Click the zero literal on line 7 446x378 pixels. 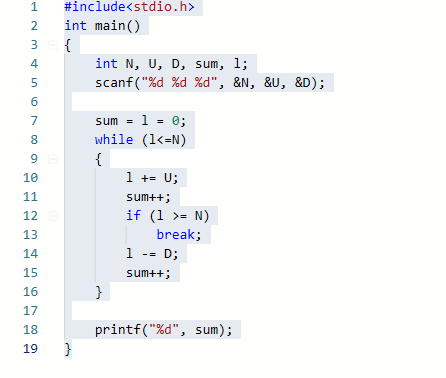176,121
